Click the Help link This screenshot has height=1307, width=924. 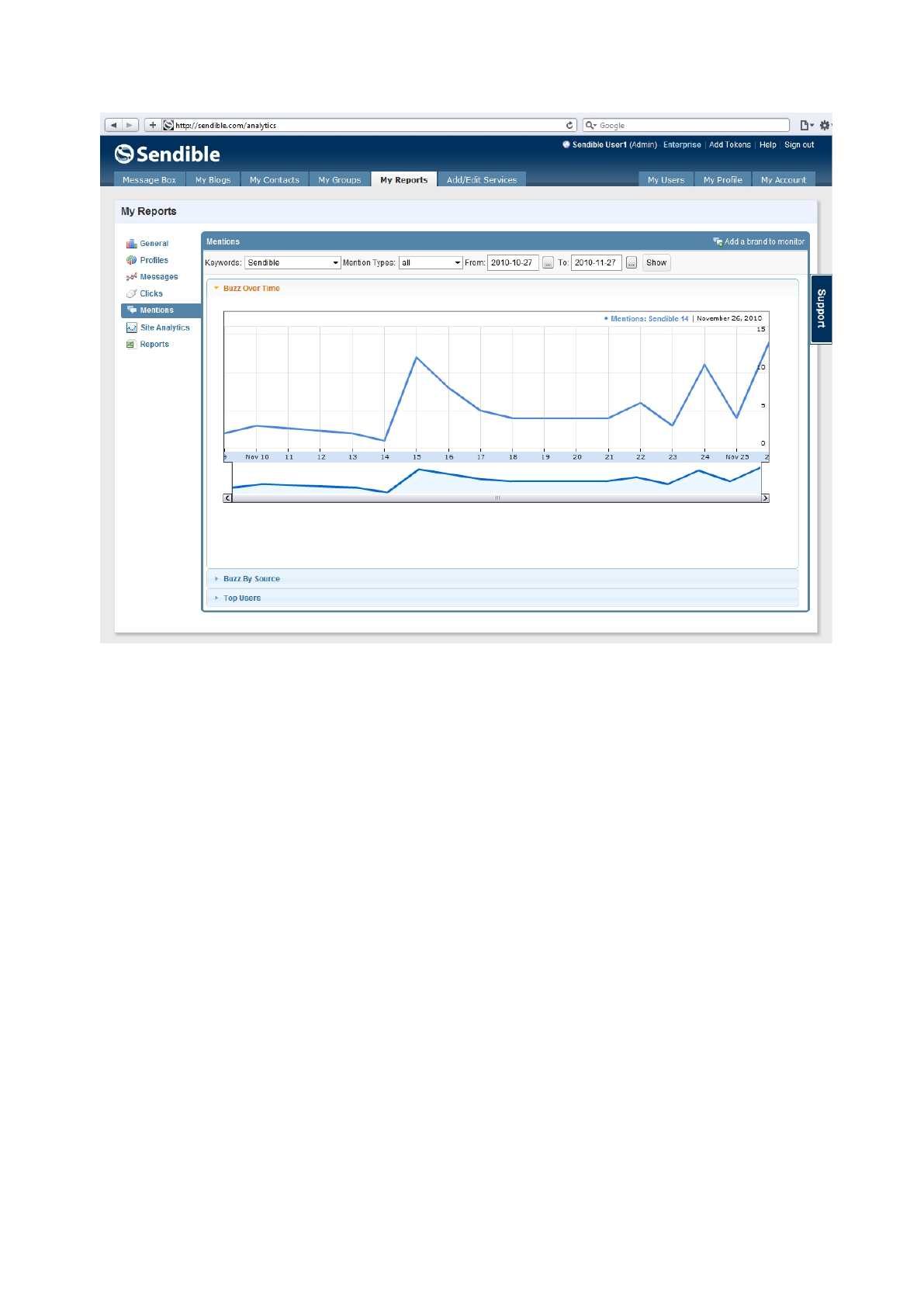click(x=768, y=145)
